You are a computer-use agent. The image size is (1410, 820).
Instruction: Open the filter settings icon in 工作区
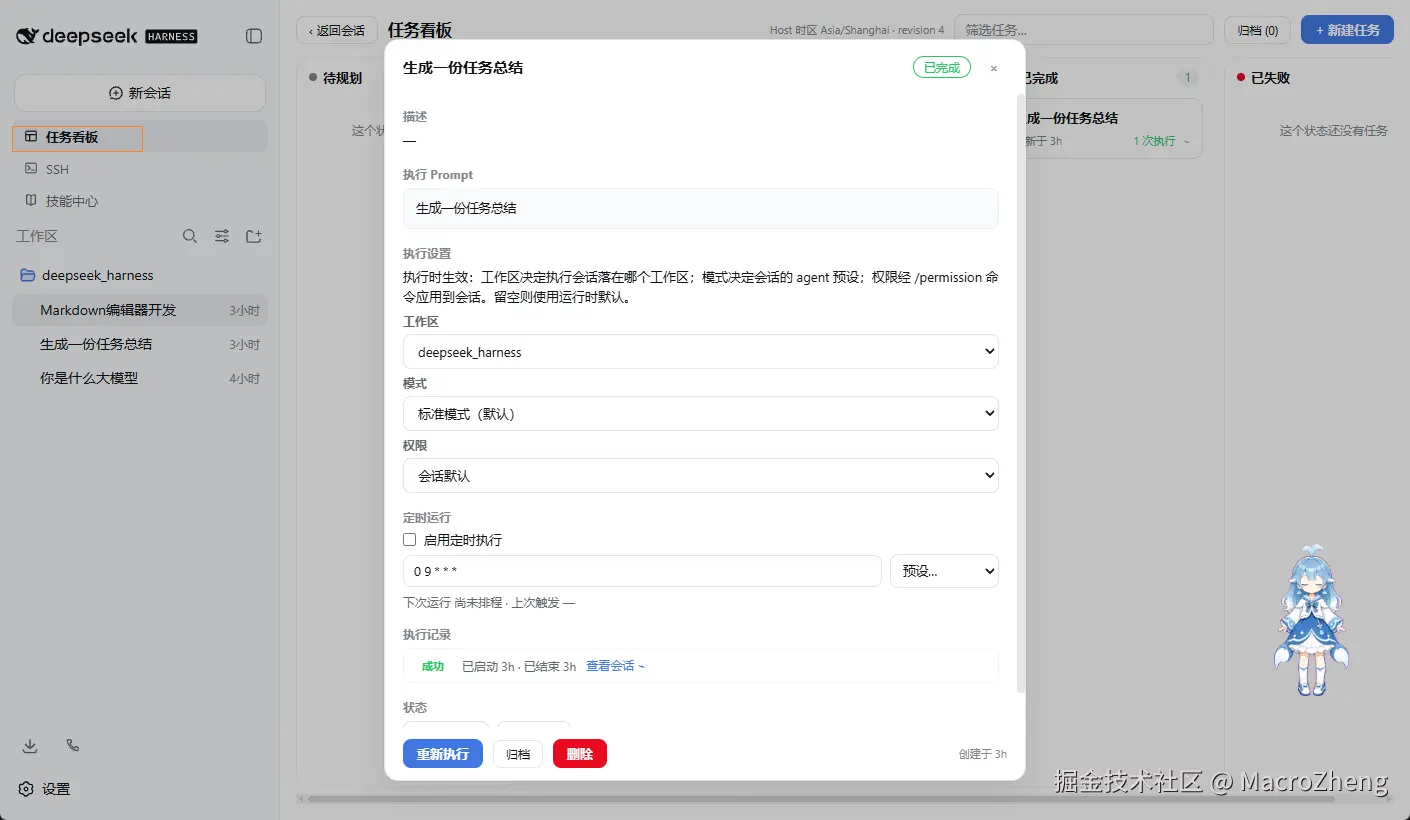click(222, 236)
